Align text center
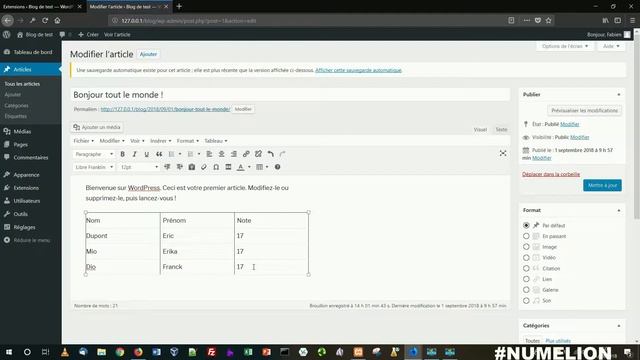This screenshot has width=640, height=360. (x=221, y=154)
